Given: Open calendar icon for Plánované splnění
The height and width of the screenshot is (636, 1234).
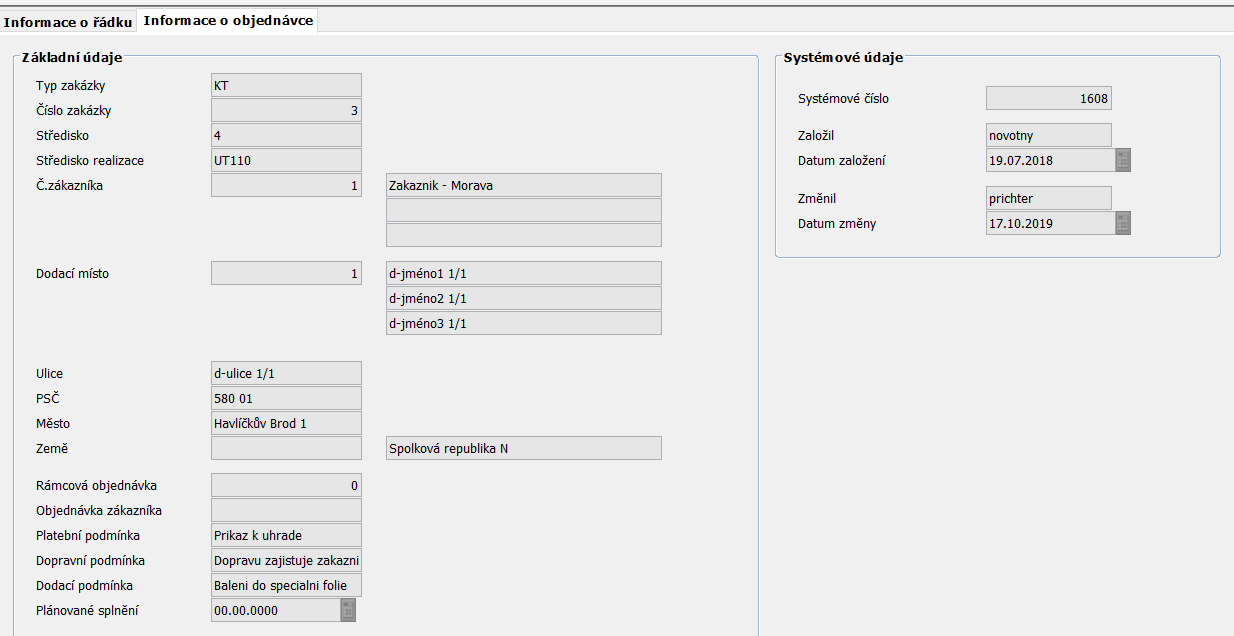Looking at the screenshot, I should pyautogui.click(x=348, y=610).
